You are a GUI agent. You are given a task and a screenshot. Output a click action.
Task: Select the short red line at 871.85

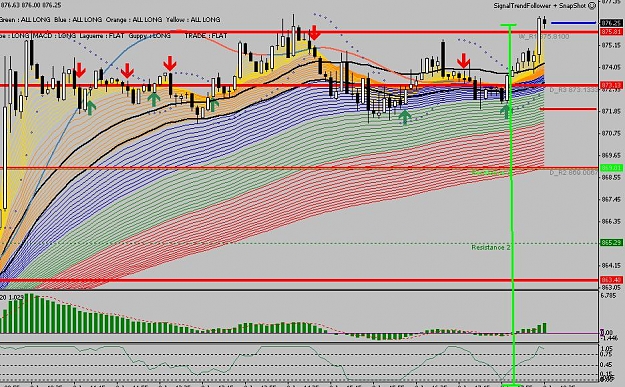(568, 109)
